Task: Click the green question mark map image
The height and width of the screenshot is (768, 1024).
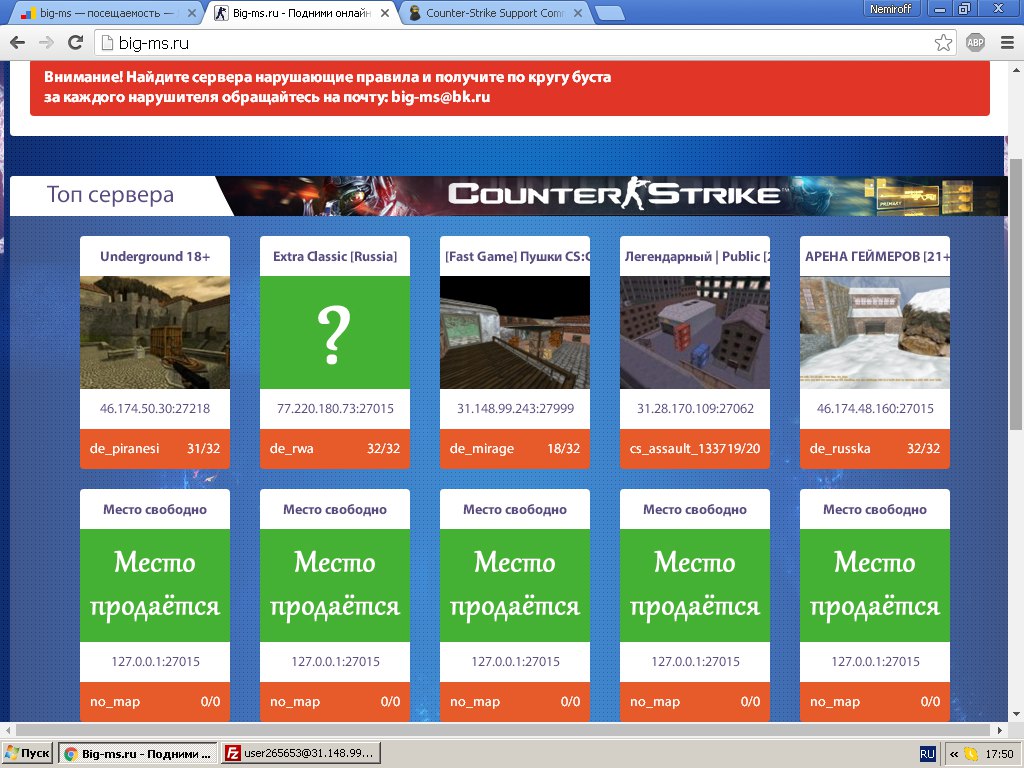Action: tap(335, 332)
